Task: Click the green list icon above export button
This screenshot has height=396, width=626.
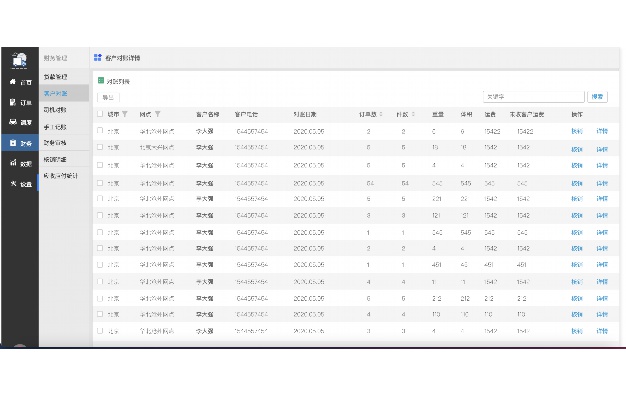Action: (101, 81)
